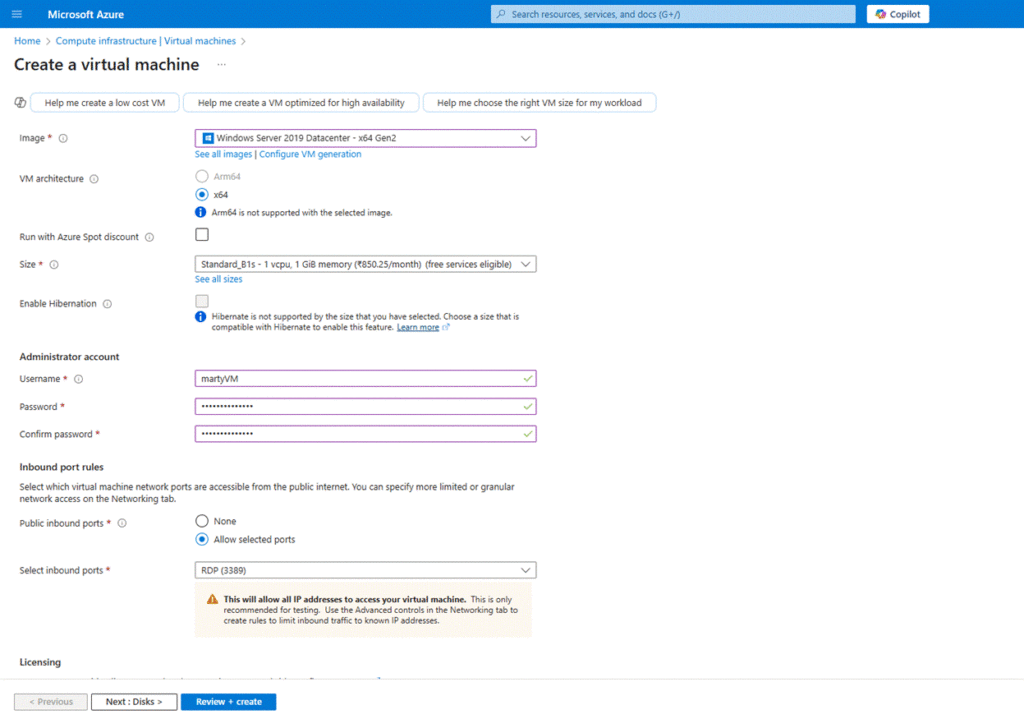1024x728 pixels.
Task: Click the Copilot button in header
Action: tap(897, 14)
